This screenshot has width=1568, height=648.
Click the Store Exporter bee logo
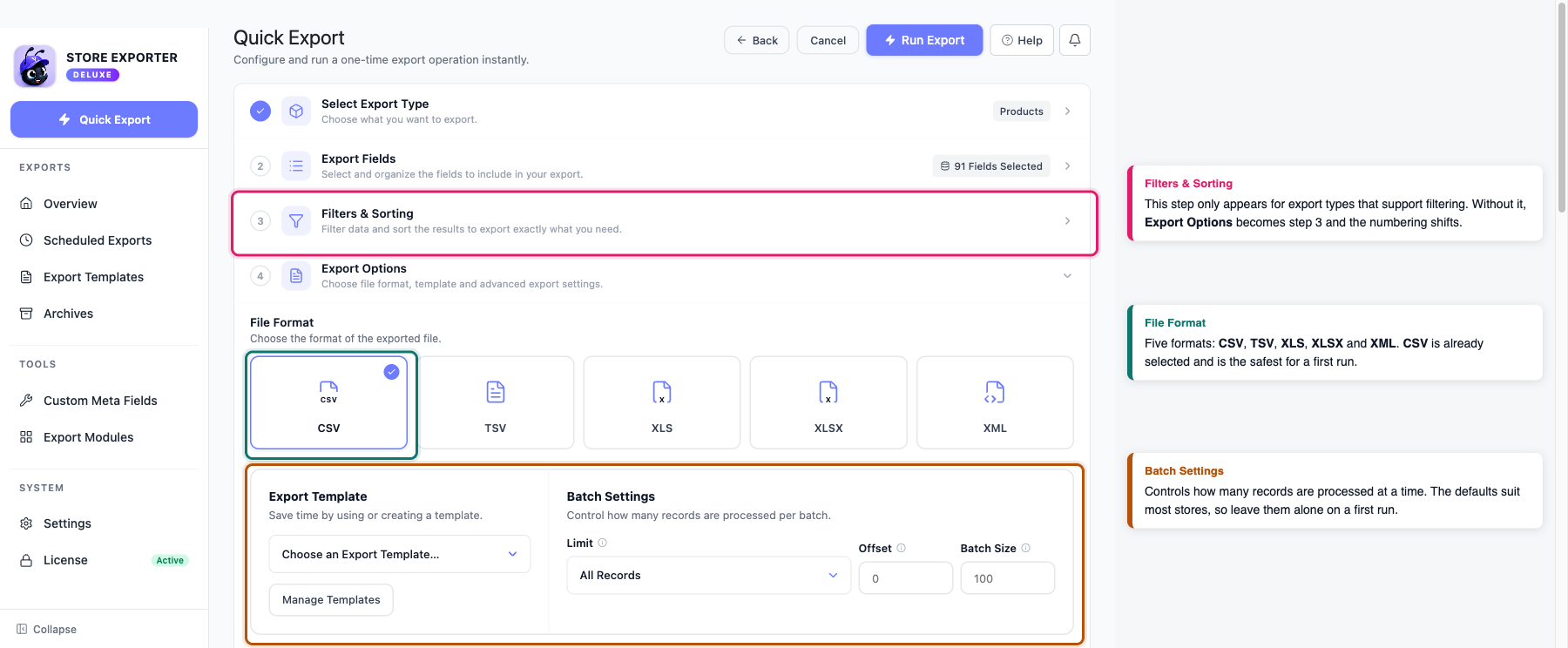pyautogui.click(x=35, y=66)
